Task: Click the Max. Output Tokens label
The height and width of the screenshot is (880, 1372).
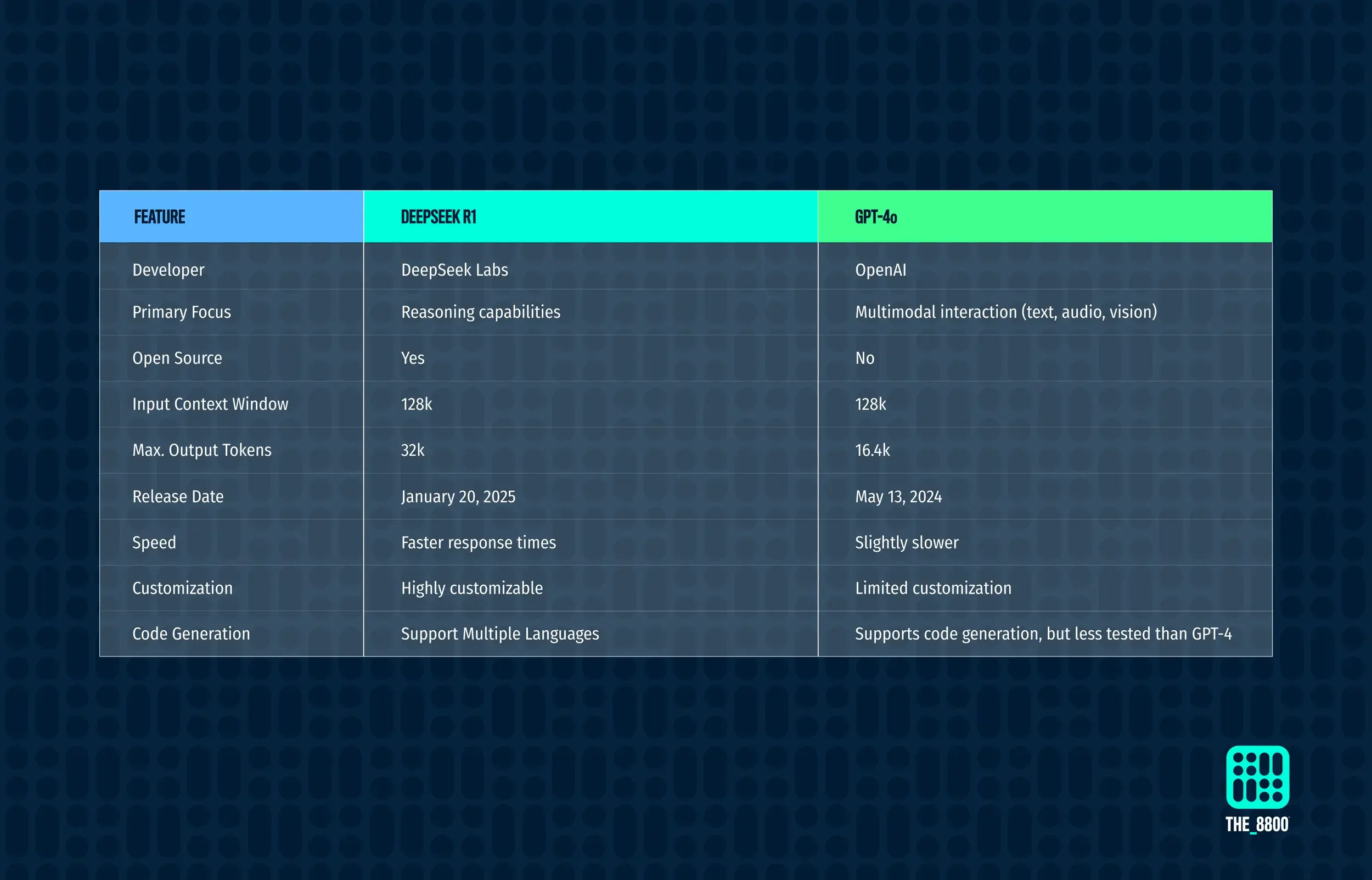Action: [201, 450]
